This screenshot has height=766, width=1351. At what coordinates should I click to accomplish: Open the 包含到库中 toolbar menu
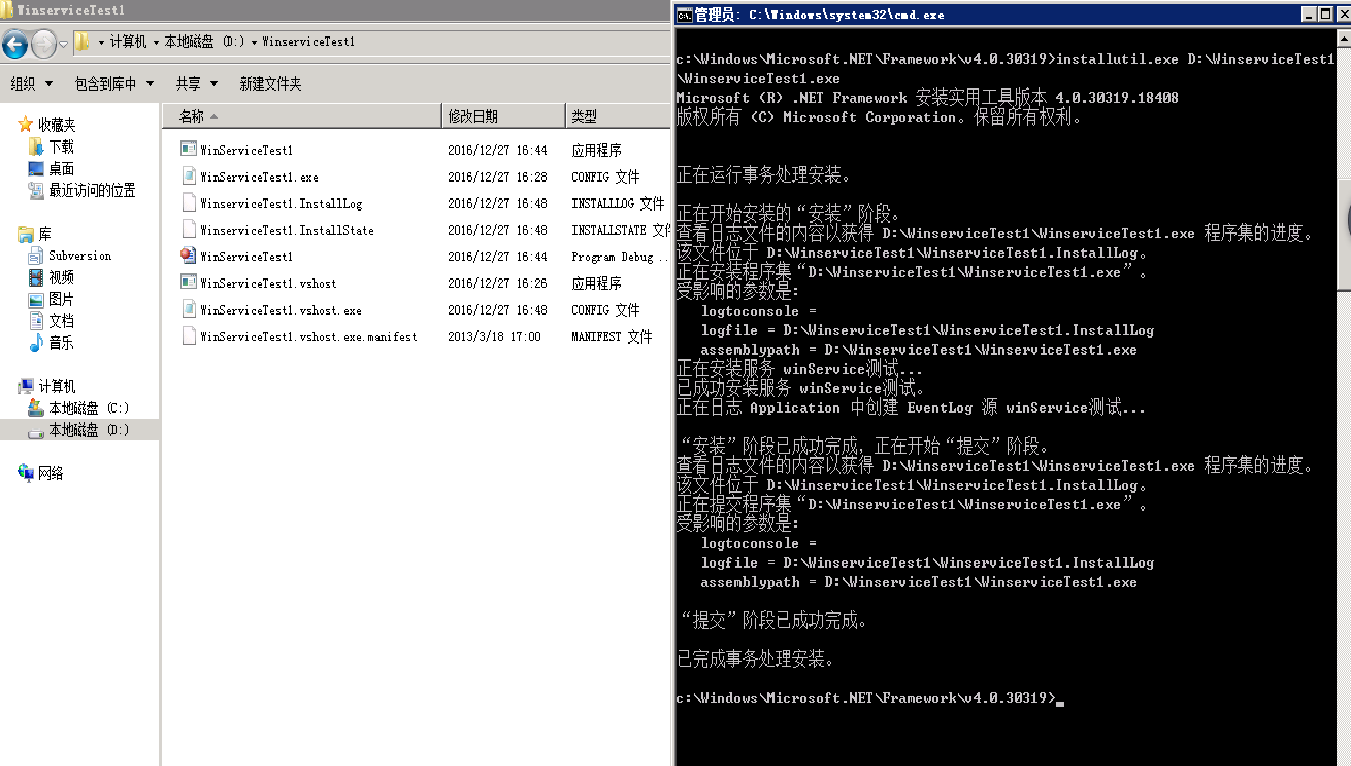[x=115, y=84]
